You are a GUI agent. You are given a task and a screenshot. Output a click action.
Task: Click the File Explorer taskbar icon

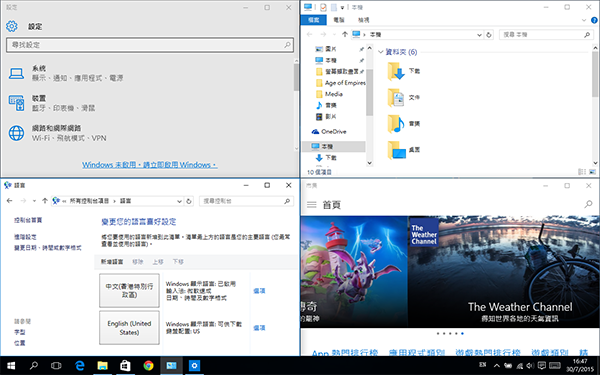102,366
